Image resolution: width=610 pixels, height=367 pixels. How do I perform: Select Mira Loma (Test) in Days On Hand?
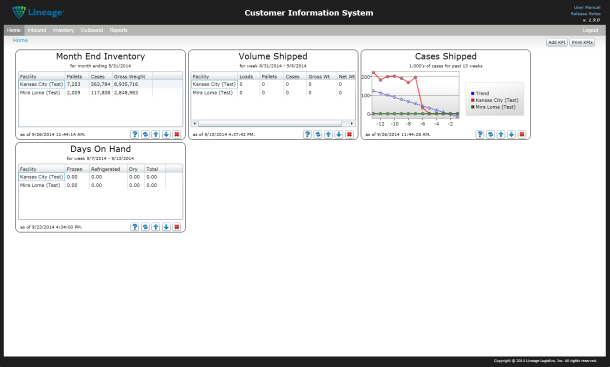(x=40, y=185)
